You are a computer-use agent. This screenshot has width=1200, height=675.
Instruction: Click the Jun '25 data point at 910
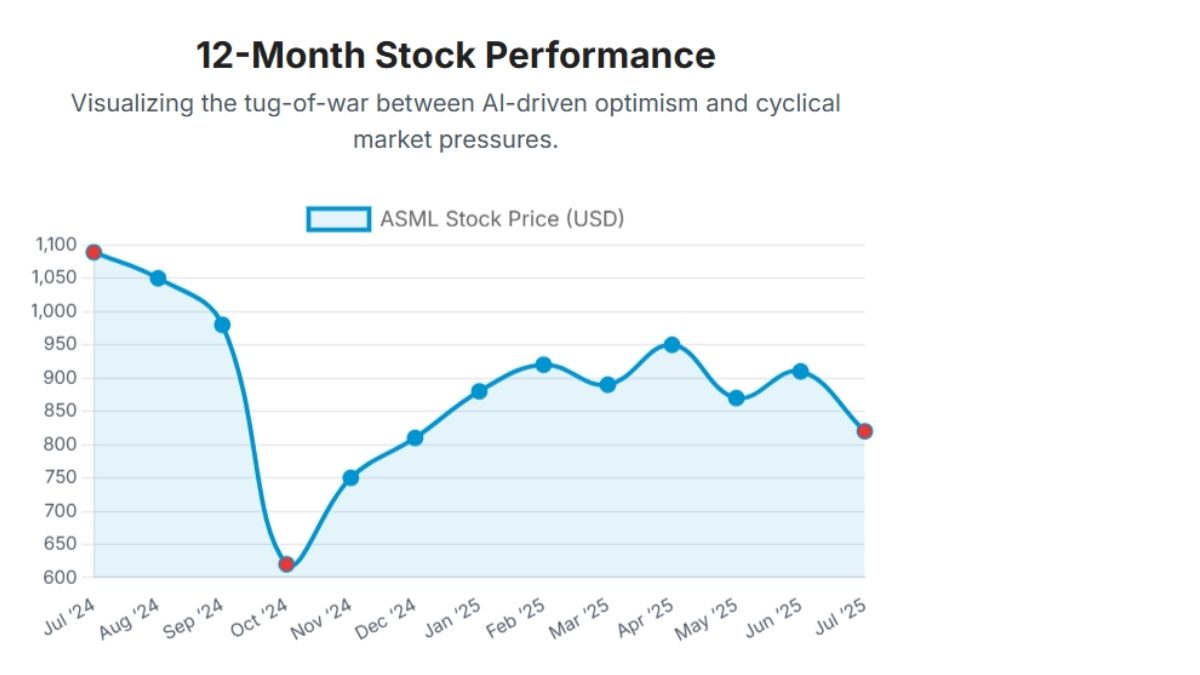(x=801, y=371)
